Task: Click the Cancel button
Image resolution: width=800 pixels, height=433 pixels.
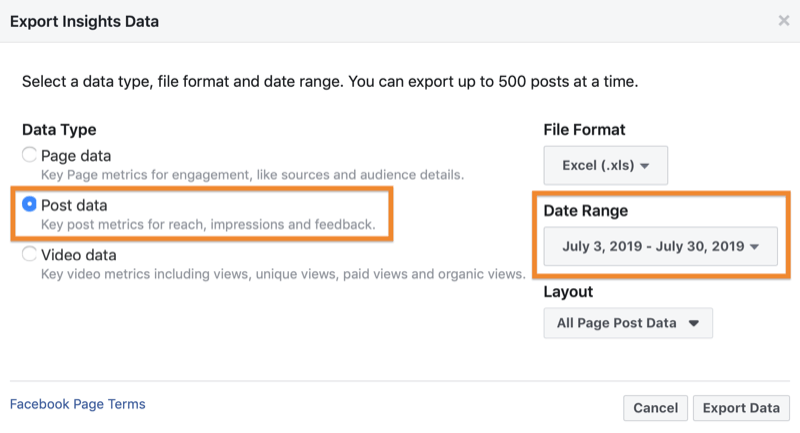Action: (656, 408)
